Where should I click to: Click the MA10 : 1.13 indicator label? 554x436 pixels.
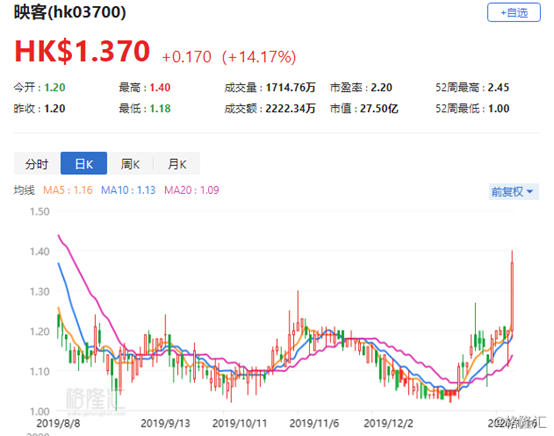[x=128, y=190]
